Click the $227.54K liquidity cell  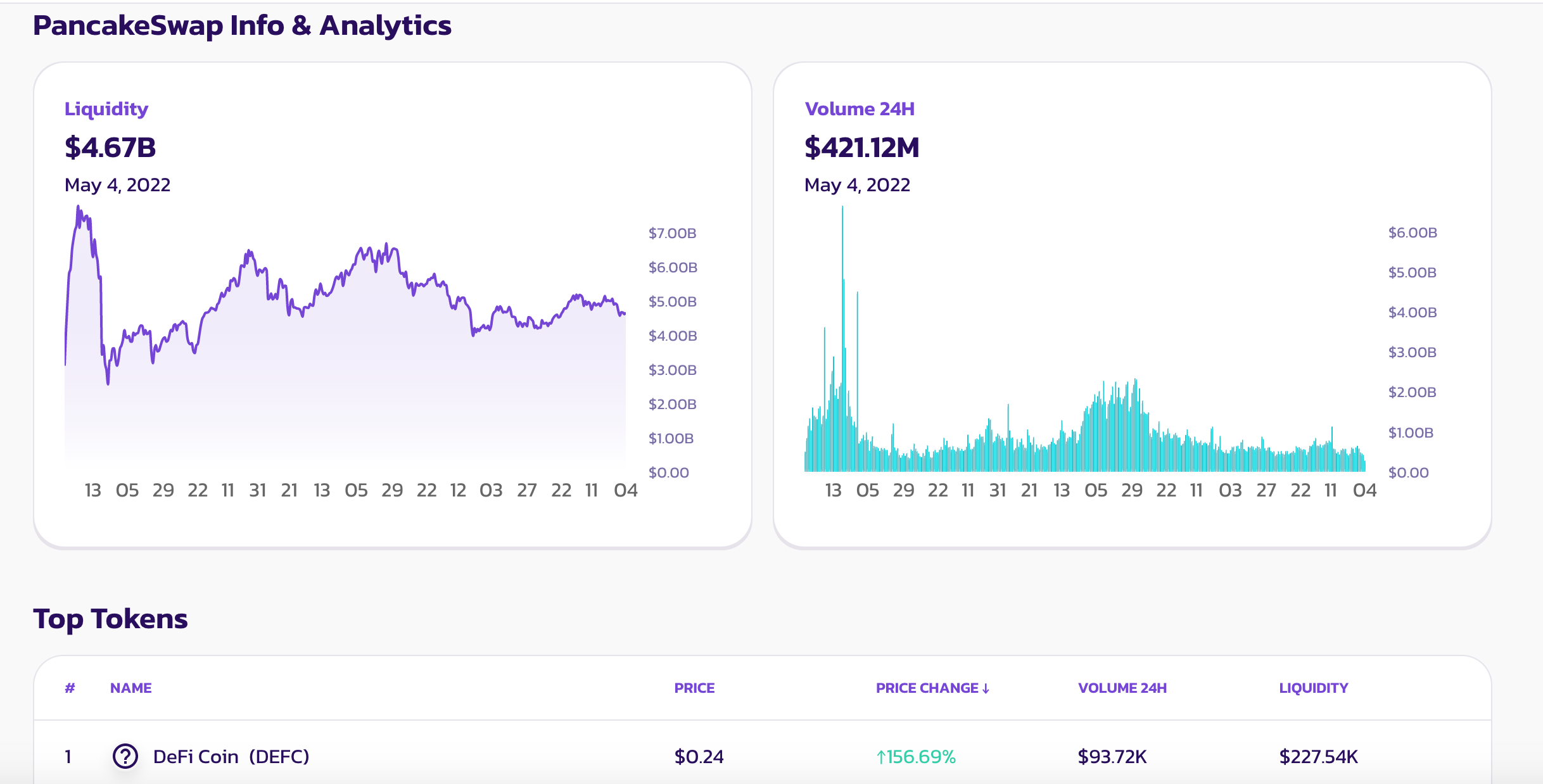pos(1319,757)
